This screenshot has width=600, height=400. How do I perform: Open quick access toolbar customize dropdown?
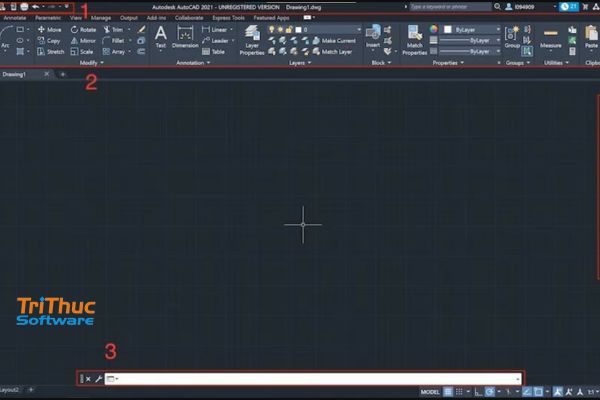tap(67, 7)
